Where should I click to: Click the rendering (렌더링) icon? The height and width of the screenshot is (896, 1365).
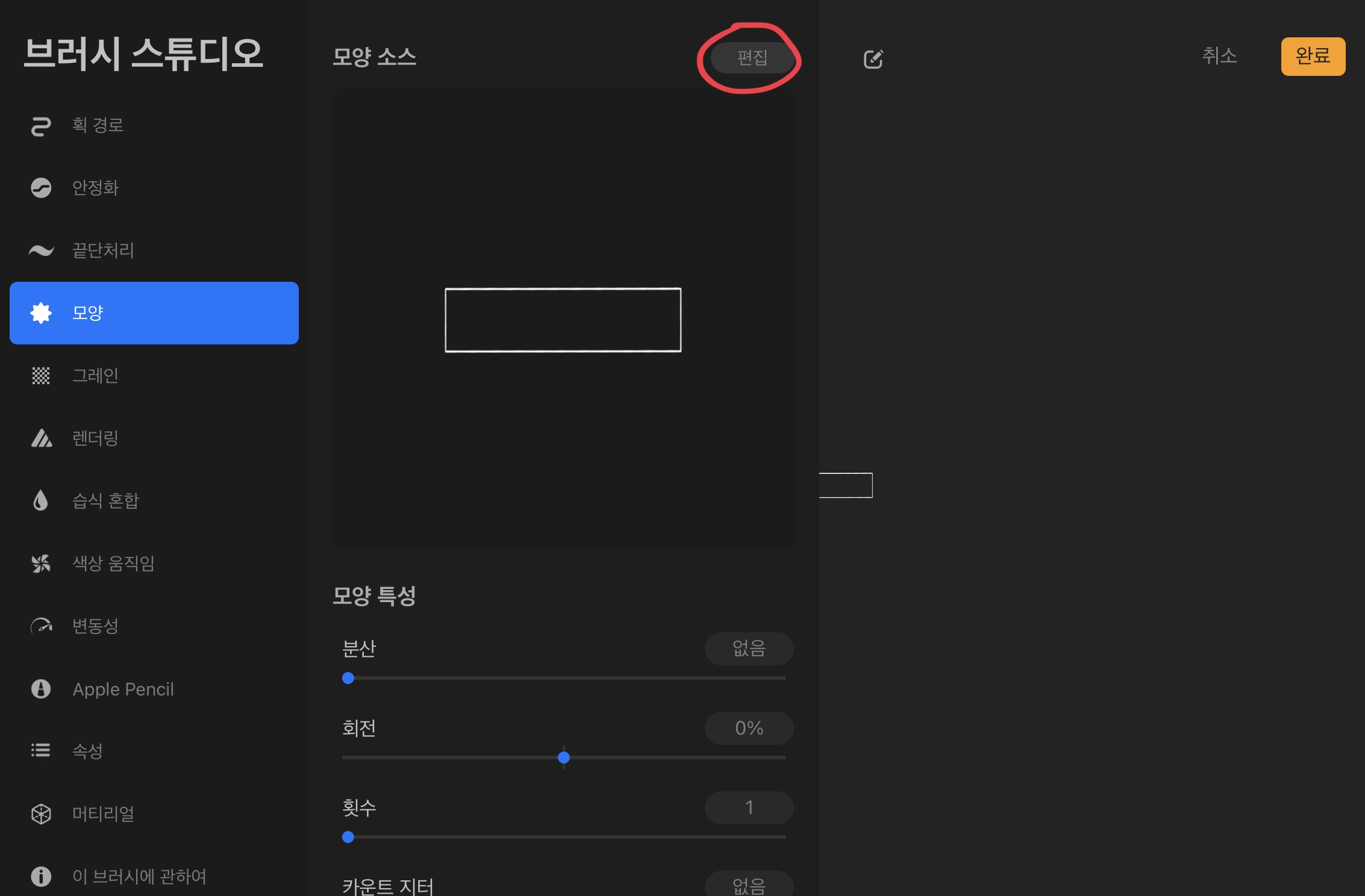41,438
